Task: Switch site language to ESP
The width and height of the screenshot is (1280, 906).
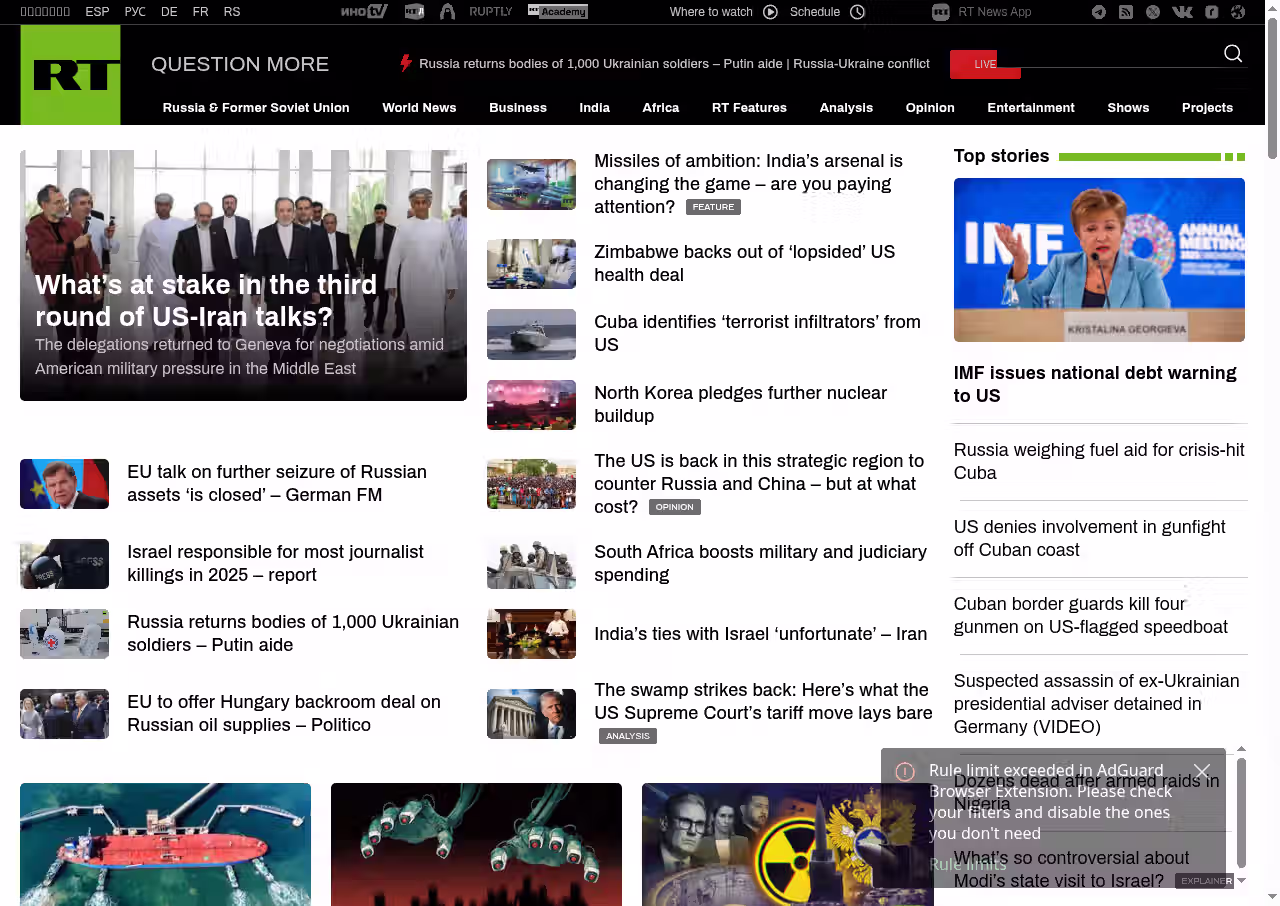Action: pos(97,12)
